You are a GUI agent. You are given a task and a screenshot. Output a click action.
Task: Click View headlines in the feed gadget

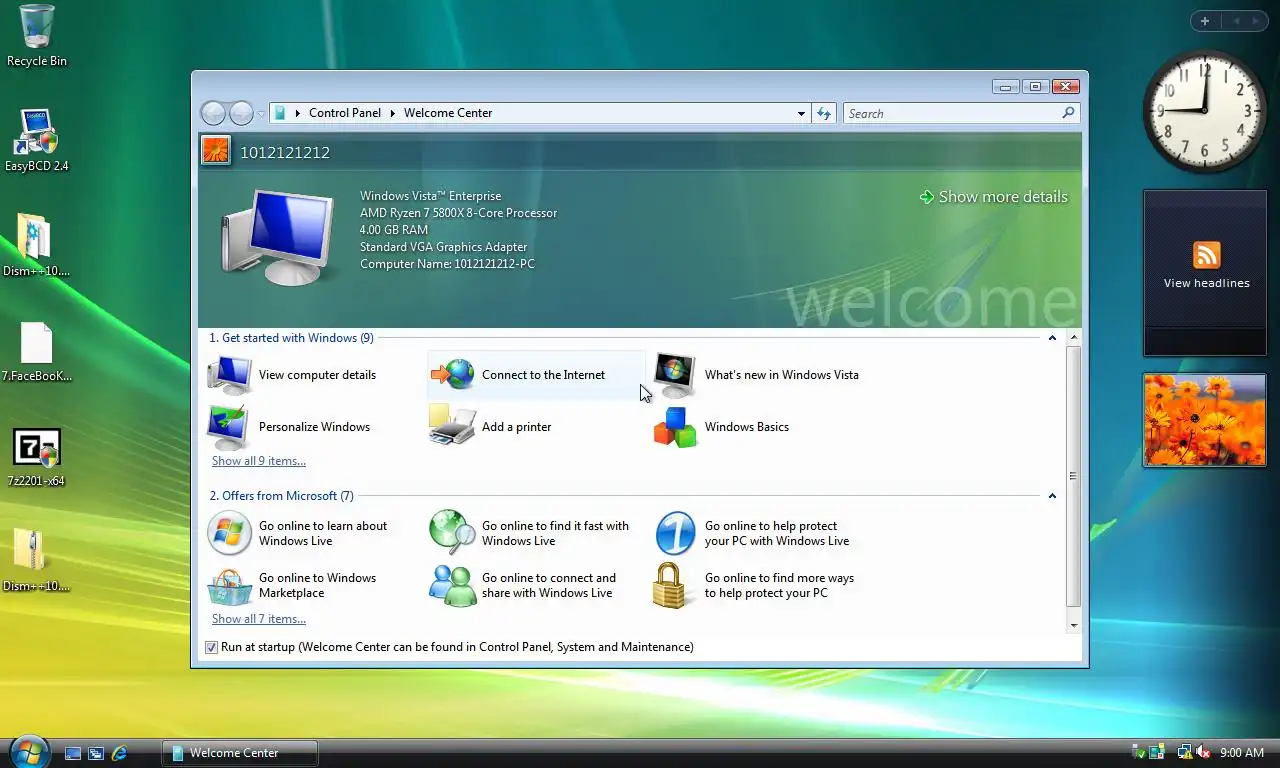click(x=1206, y=283)
